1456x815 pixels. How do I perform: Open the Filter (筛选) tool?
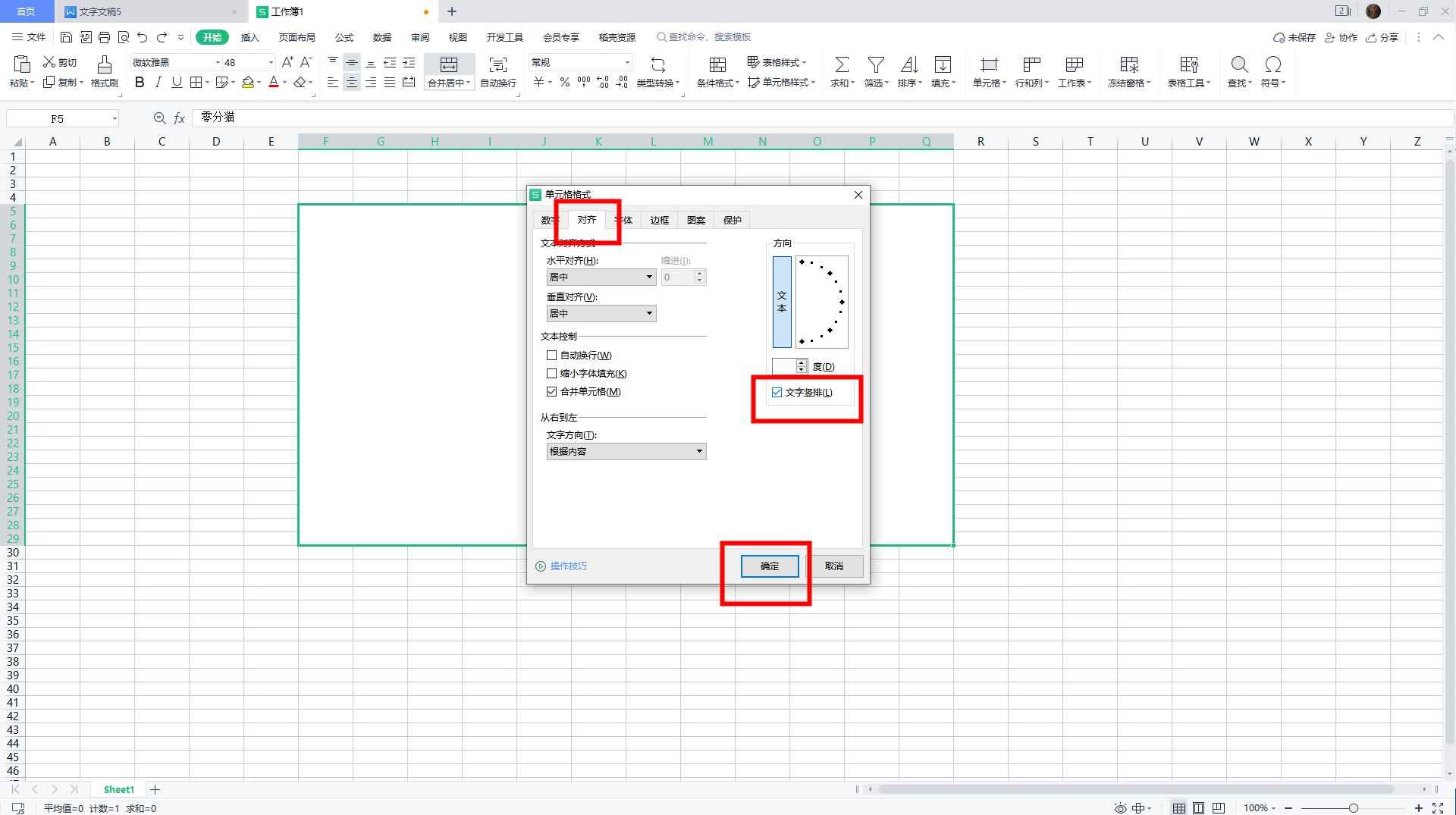click(x=876, y=65)
